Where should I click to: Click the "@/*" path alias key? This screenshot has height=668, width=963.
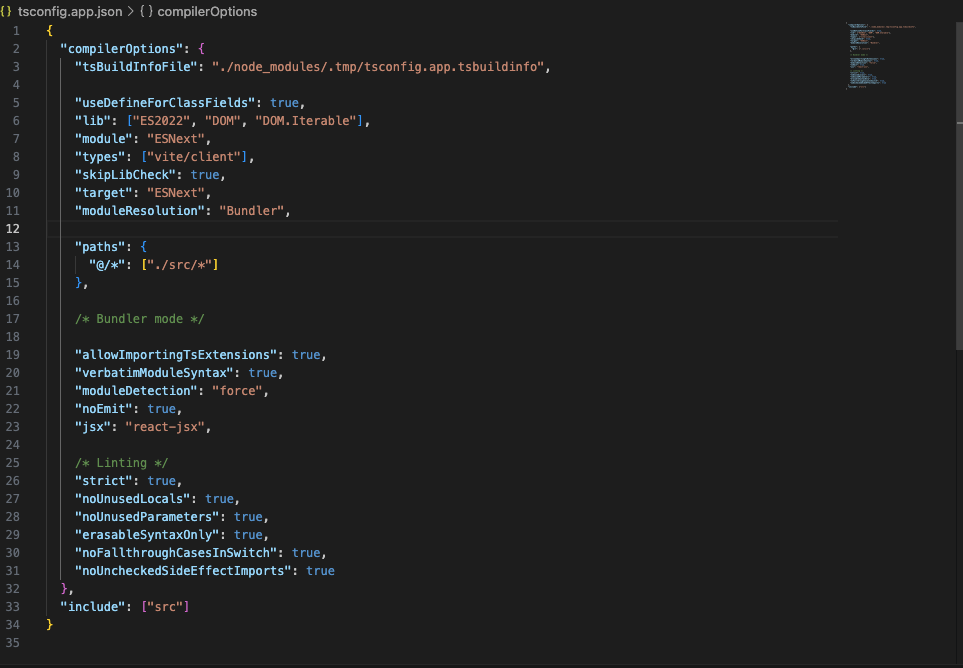click(x=107, y=265)
